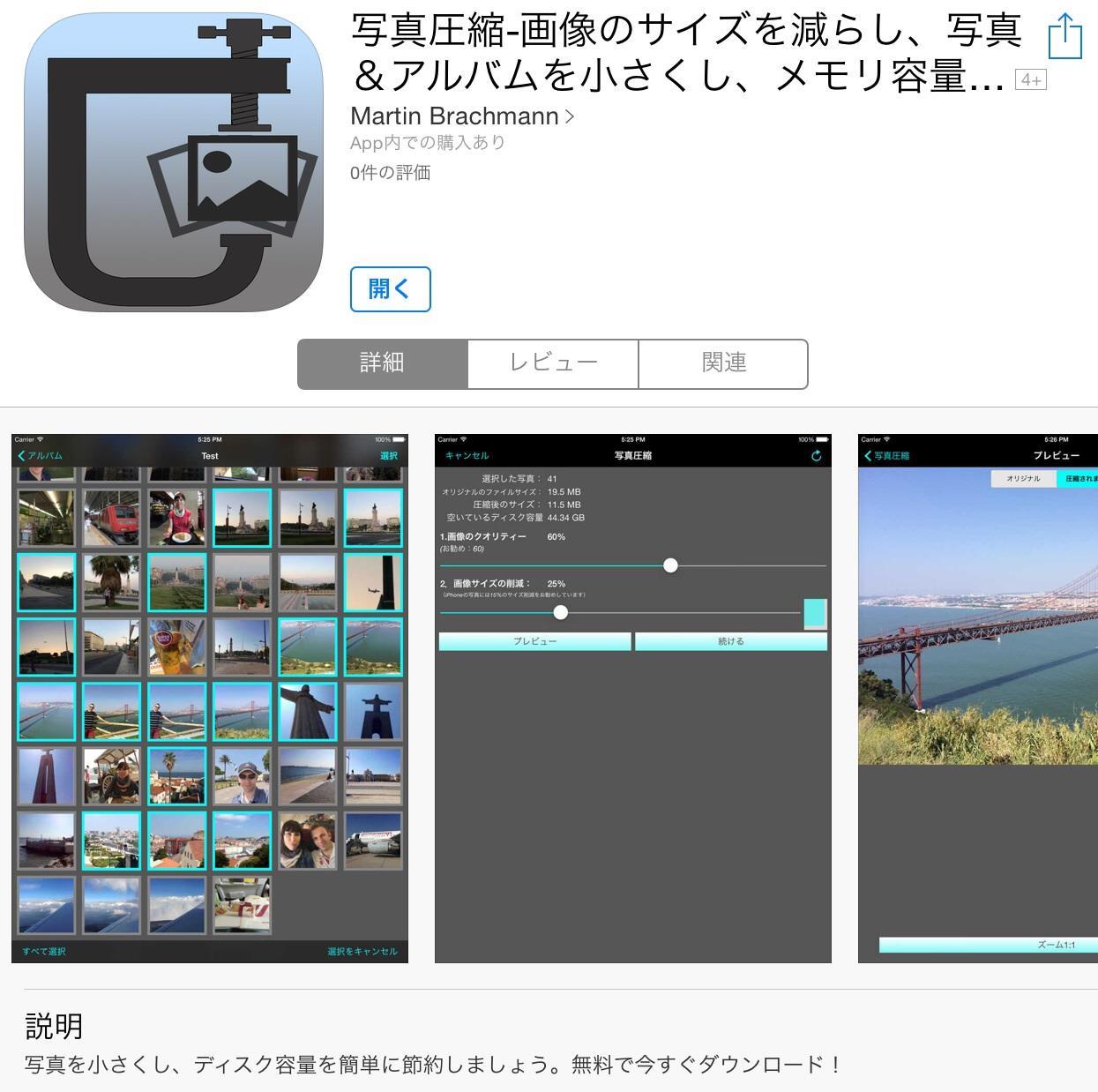Image resolution: width=1098 pixels, height=1092 pixels.
Task: Expand the chevron beside Martin Brachmann
Action: (570, 116)
